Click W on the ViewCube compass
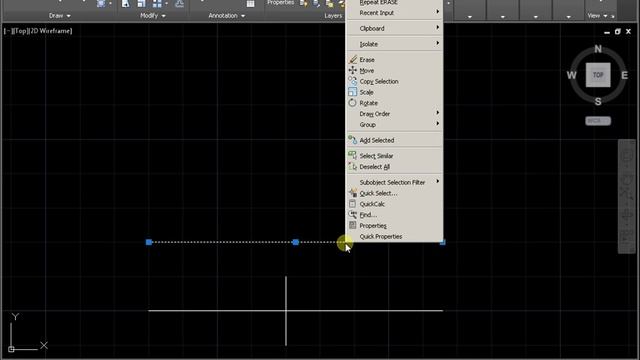The image size is (640, 360). pos(571,75)
